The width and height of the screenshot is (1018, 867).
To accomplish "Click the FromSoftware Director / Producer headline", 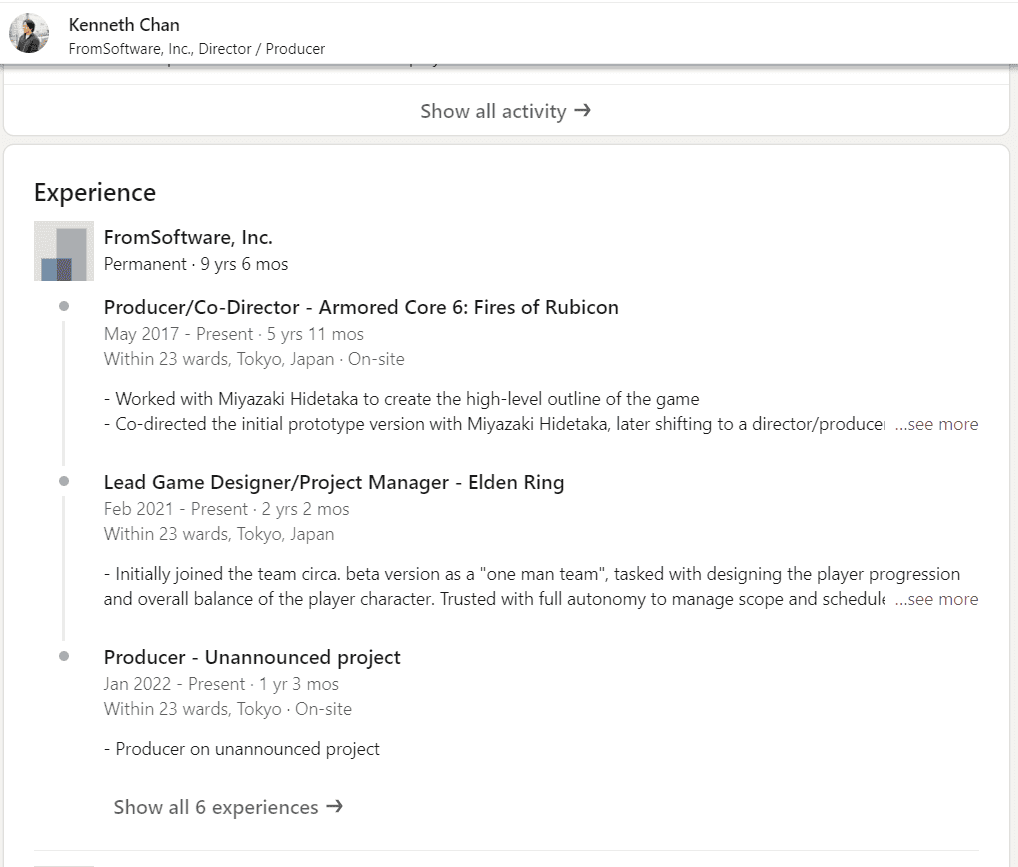I will [196, 48].
